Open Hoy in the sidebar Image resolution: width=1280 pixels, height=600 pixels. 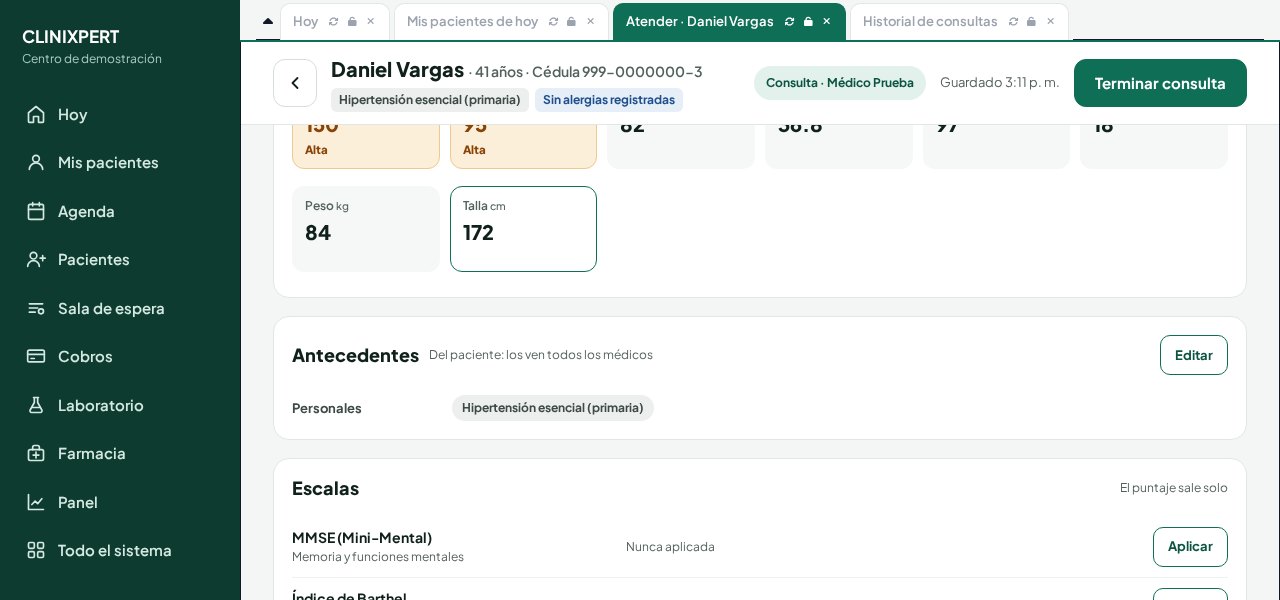(x=120, y=114)
